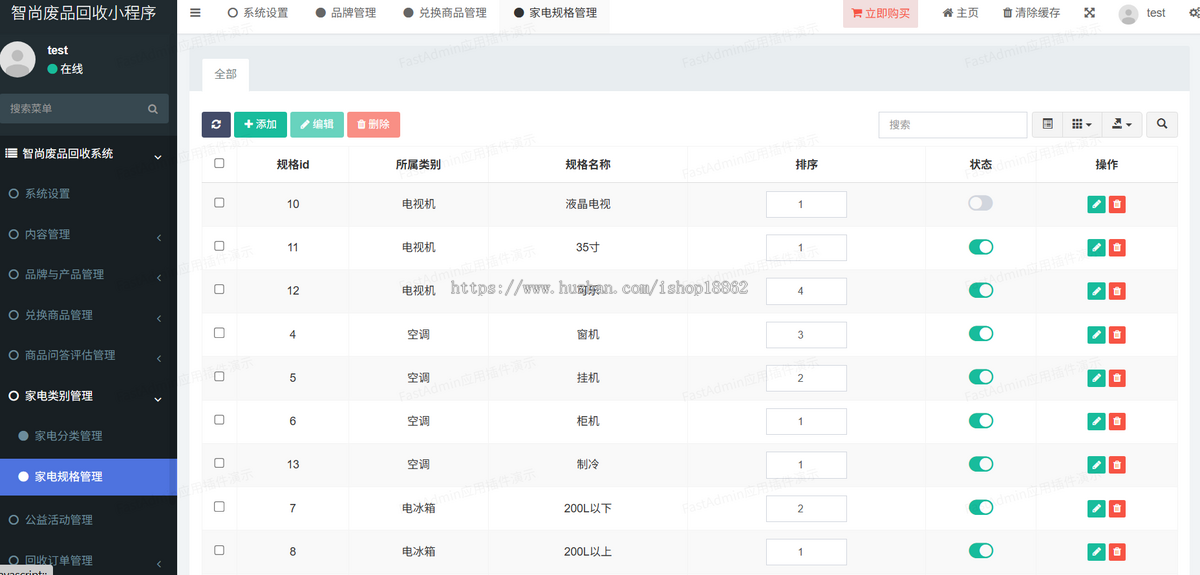Go to 主页 home link
Image resolution: width=1200 pixels, height=575 pixels.
click(x=960, y=14)
